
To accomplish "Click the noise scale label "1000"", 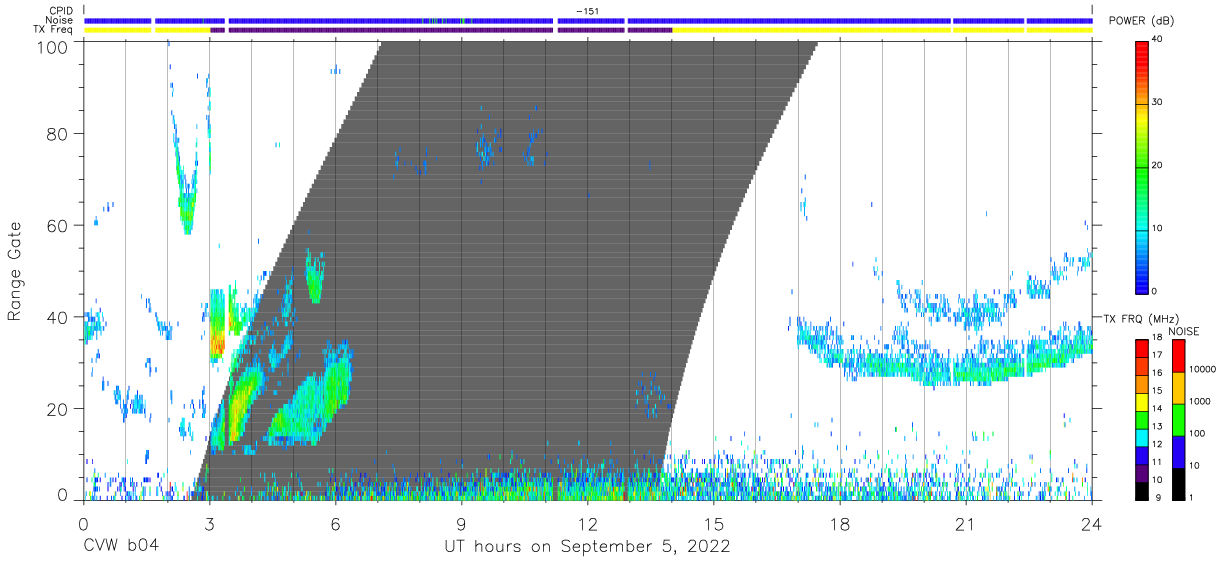I will point(1200,401).
